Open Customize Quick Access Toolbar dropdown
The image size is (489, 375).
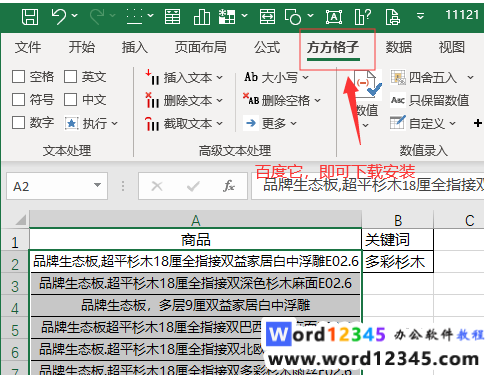[421, 16]
